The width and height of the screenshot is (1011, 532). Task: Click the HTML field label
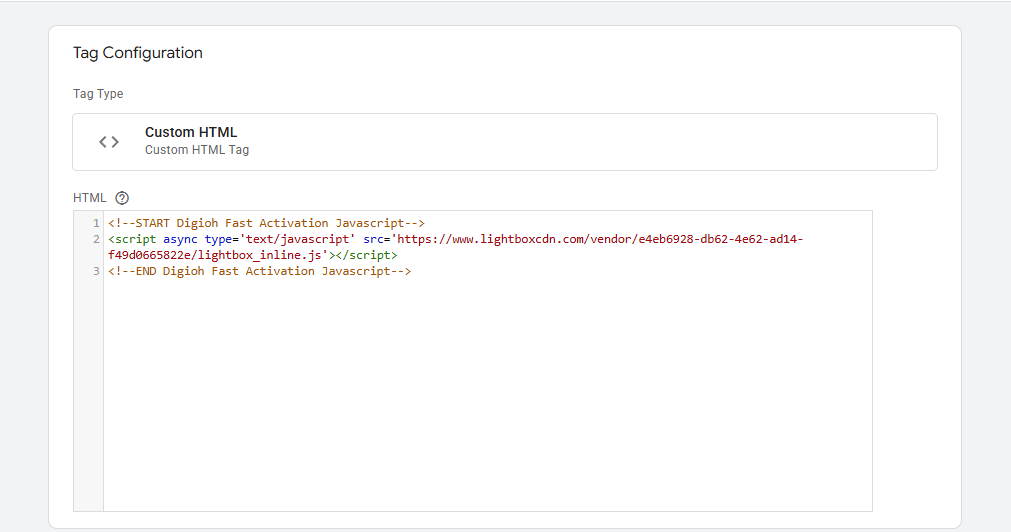[90, 198]
